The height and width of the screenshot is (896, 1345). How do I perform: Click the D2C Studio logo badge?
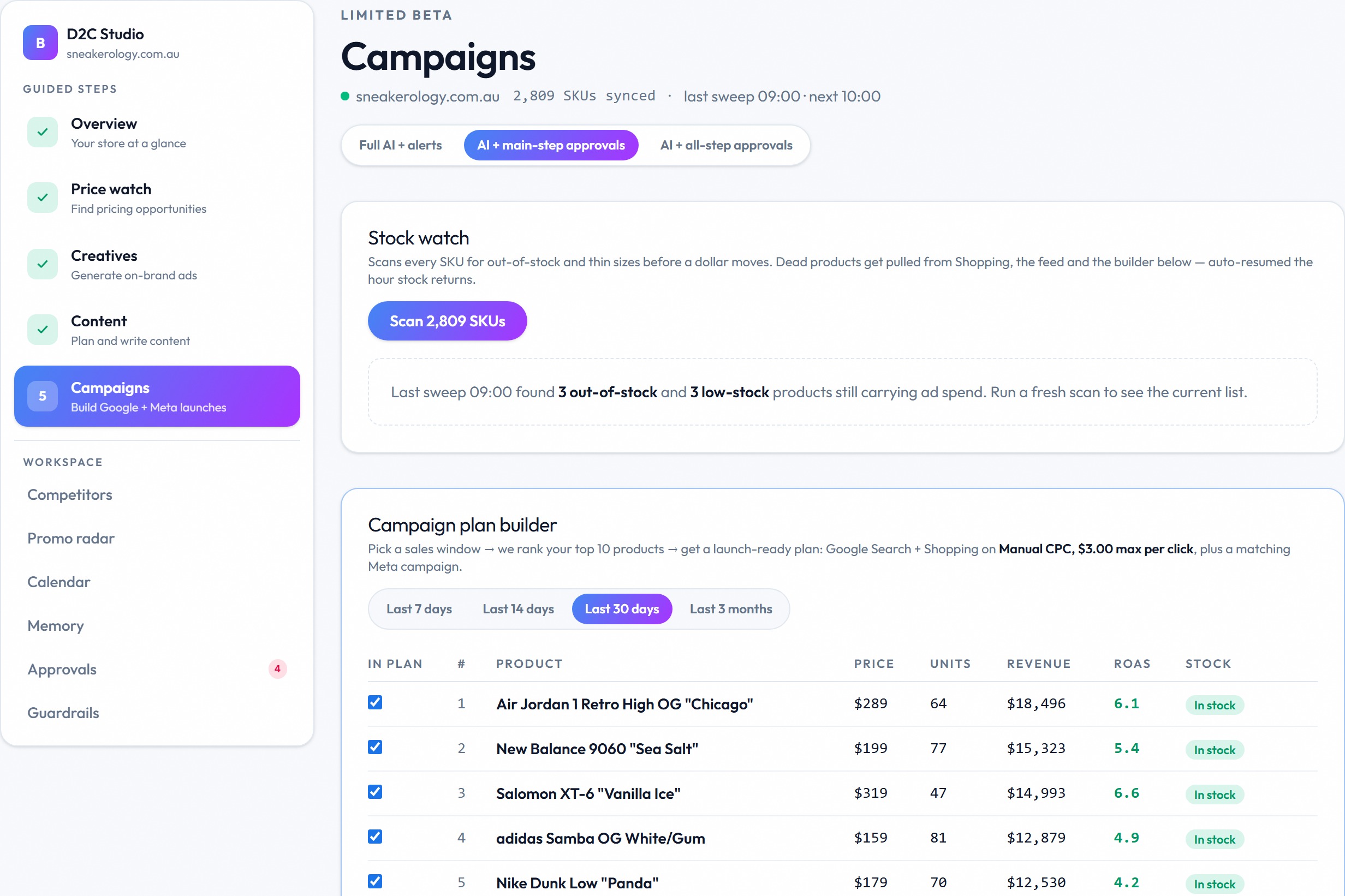click(40, 42)
